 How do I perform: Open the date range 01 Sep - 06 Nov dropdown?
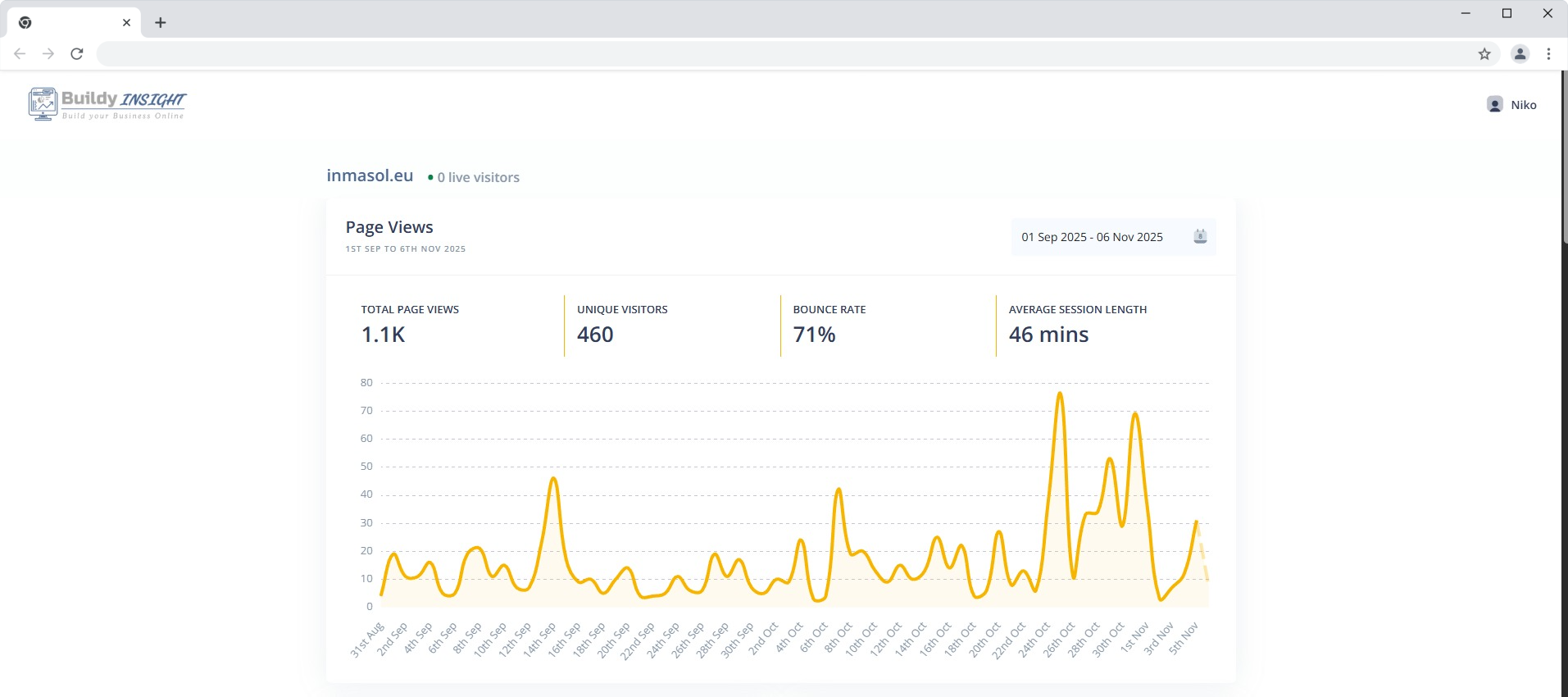coord(1092,237)
